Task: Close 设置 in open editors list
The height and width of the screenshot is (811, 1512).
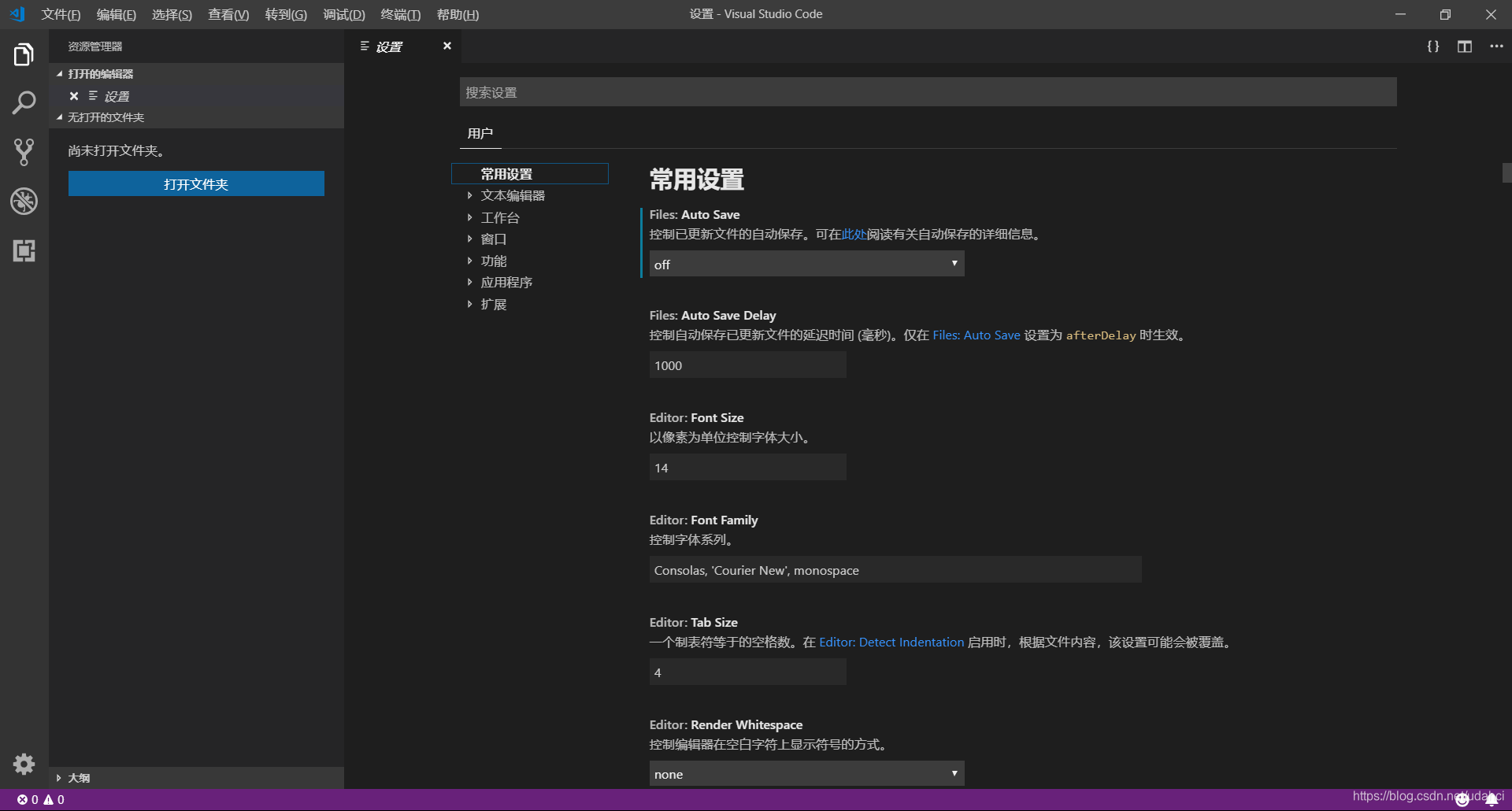Action: click(74, 96)
